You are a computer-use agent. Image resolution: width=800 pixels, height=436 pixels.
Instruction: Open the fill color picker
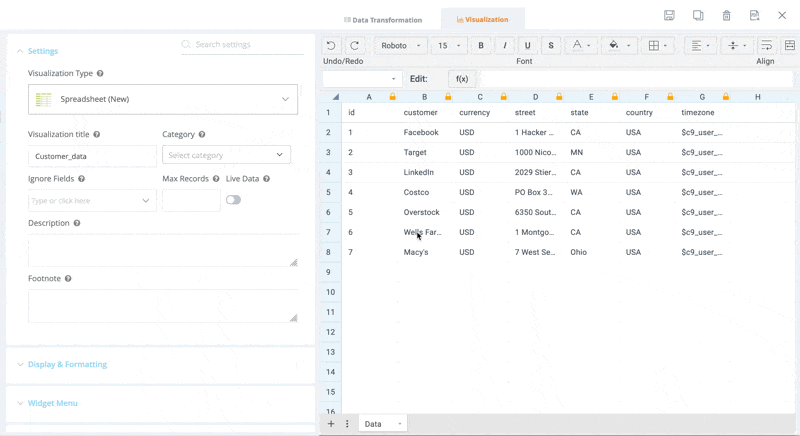pos(615,46)
